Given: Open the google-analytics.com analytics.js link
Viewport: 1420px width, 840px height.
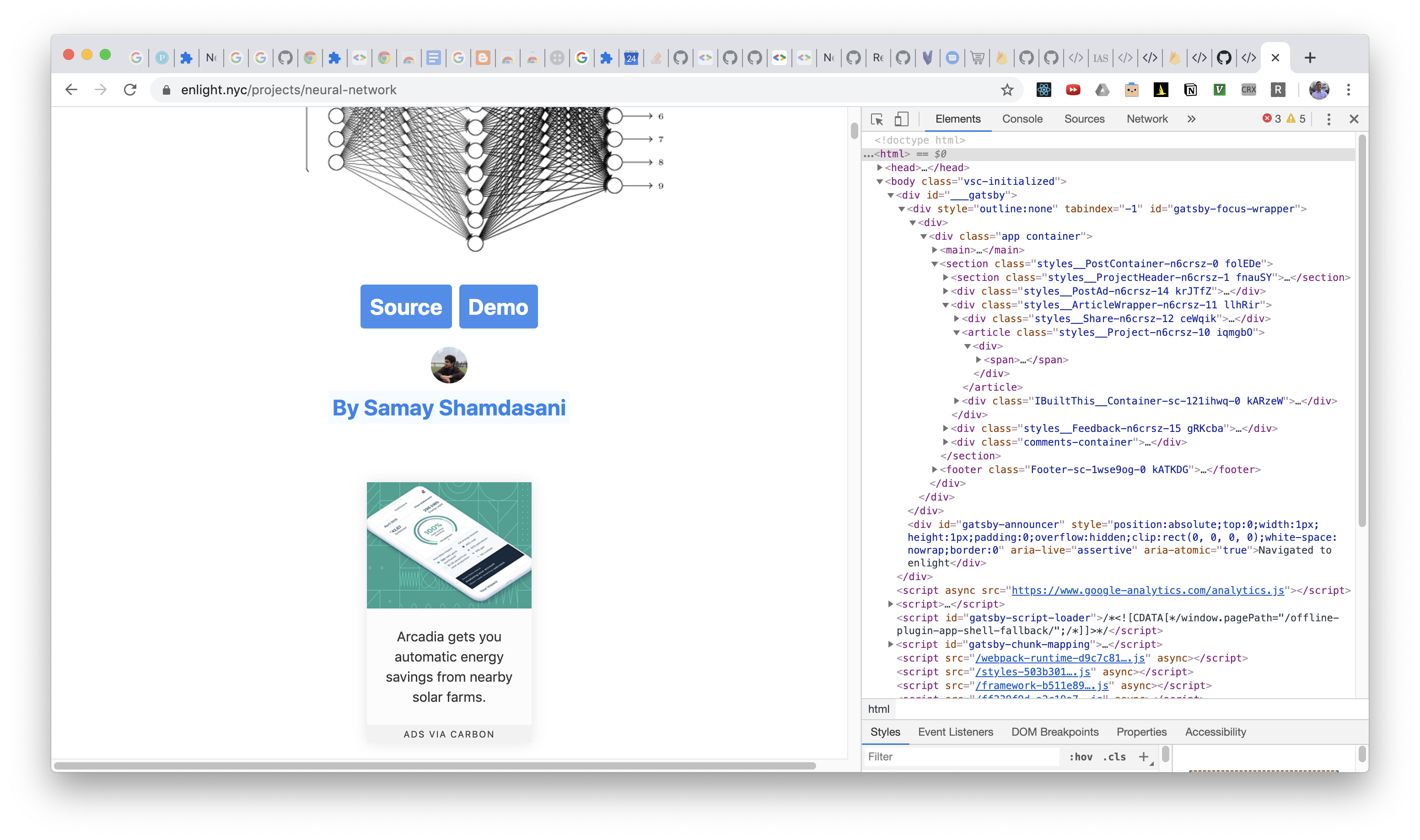Looking at the screenshot, I should [1147, 590].
